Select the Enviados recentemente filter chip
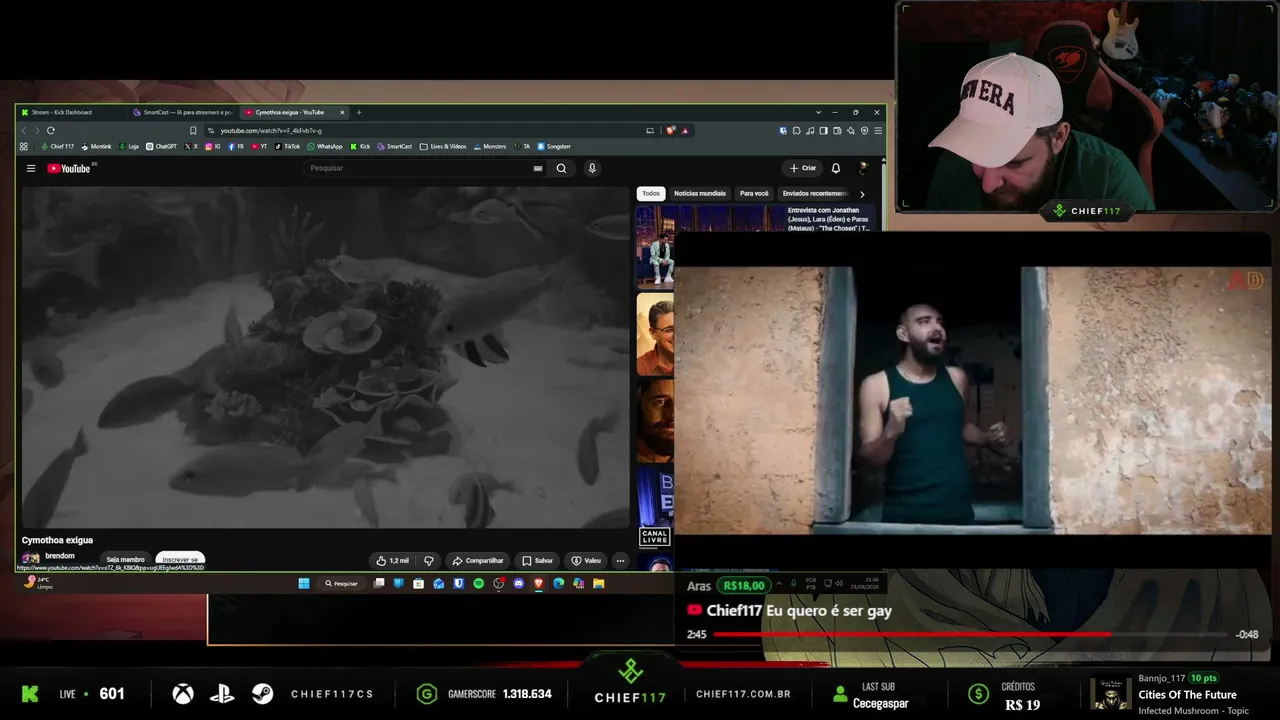Image resolution: width=1280 pixels, height=720 pixels. pyautogui.click(x=815, y=193)
